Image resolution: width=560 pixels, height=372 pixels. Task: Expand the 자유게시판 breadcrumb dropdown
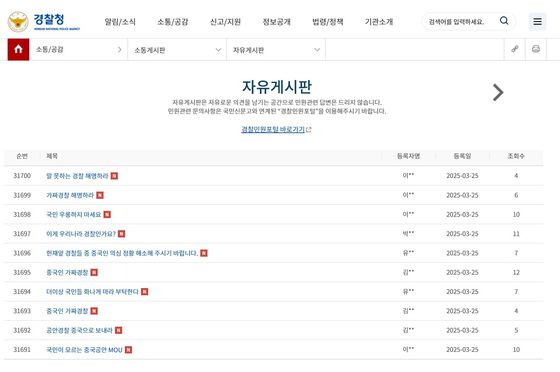coord(276,50)
